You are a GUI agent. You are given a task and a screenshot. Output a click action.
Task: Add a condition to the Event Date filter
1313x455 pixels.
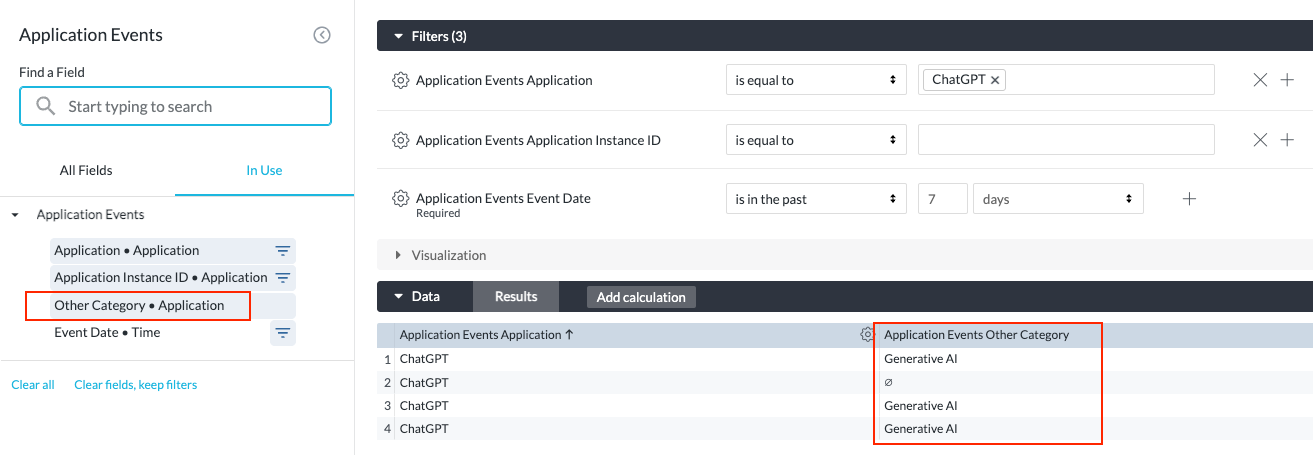click(x=1189, y=199)
